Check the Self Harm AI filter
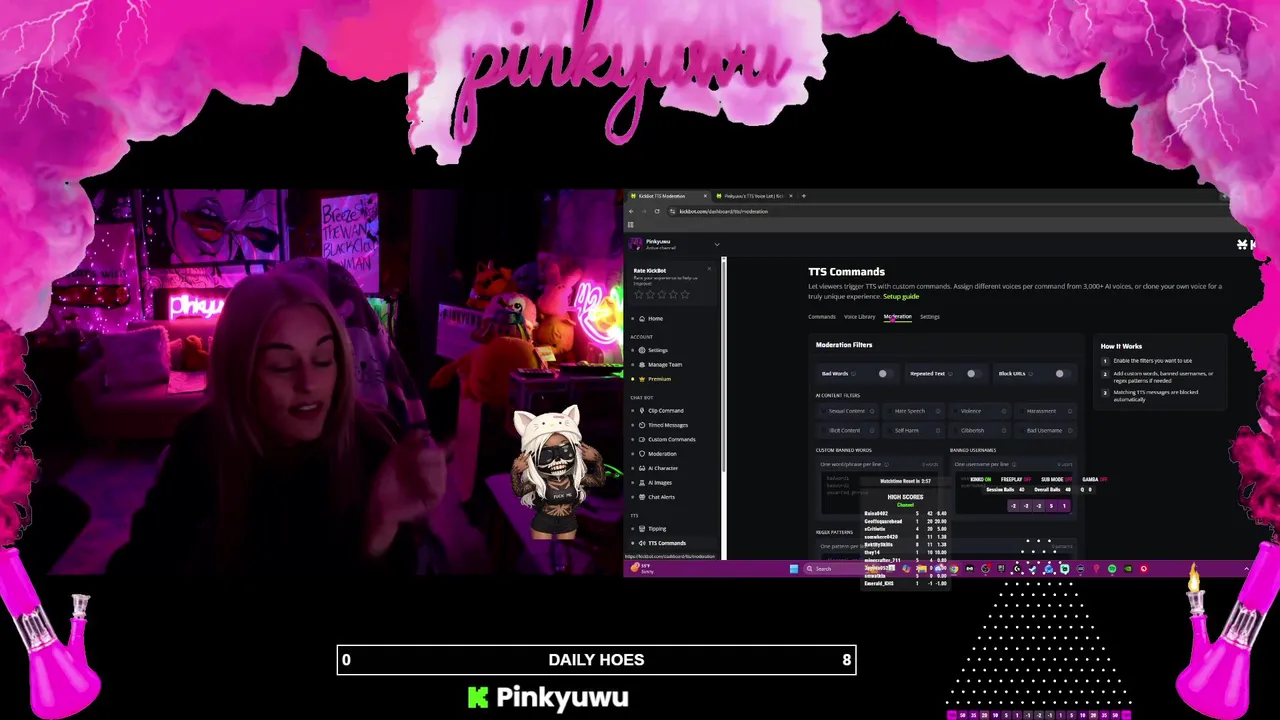The height and width of the screenshot is (720, 1280). (888, 431)
